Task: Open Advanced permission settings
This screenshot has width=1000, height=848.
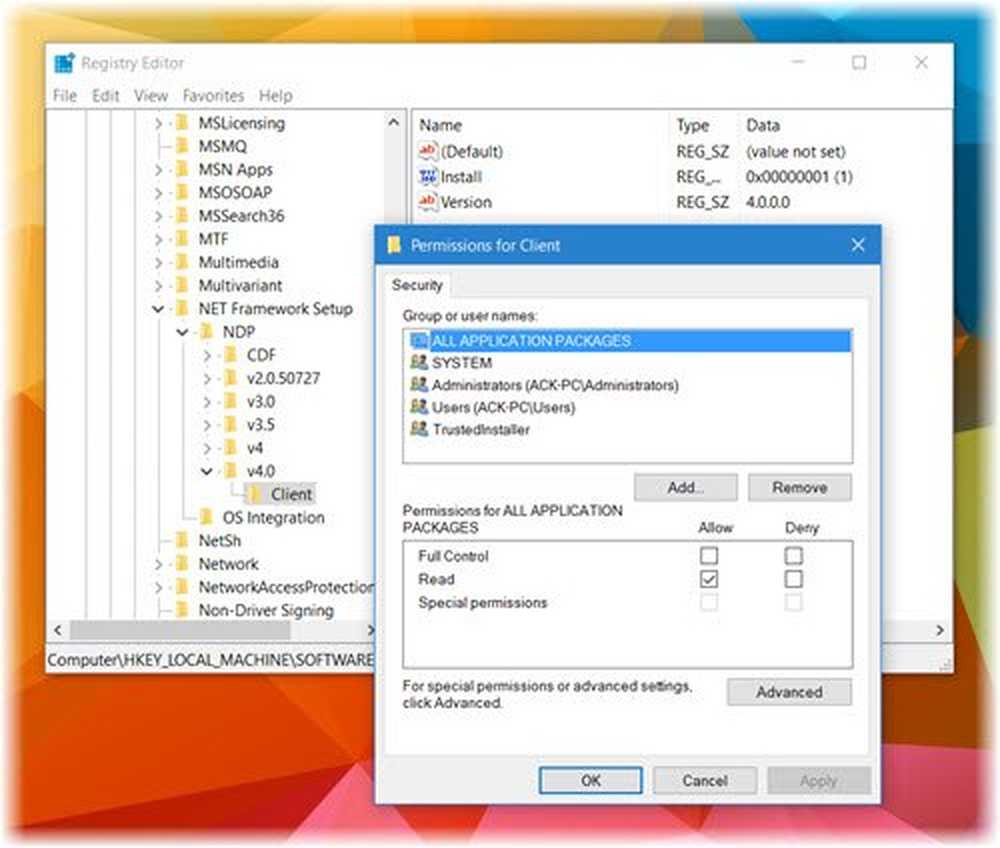Action: (x=789, y=692)
